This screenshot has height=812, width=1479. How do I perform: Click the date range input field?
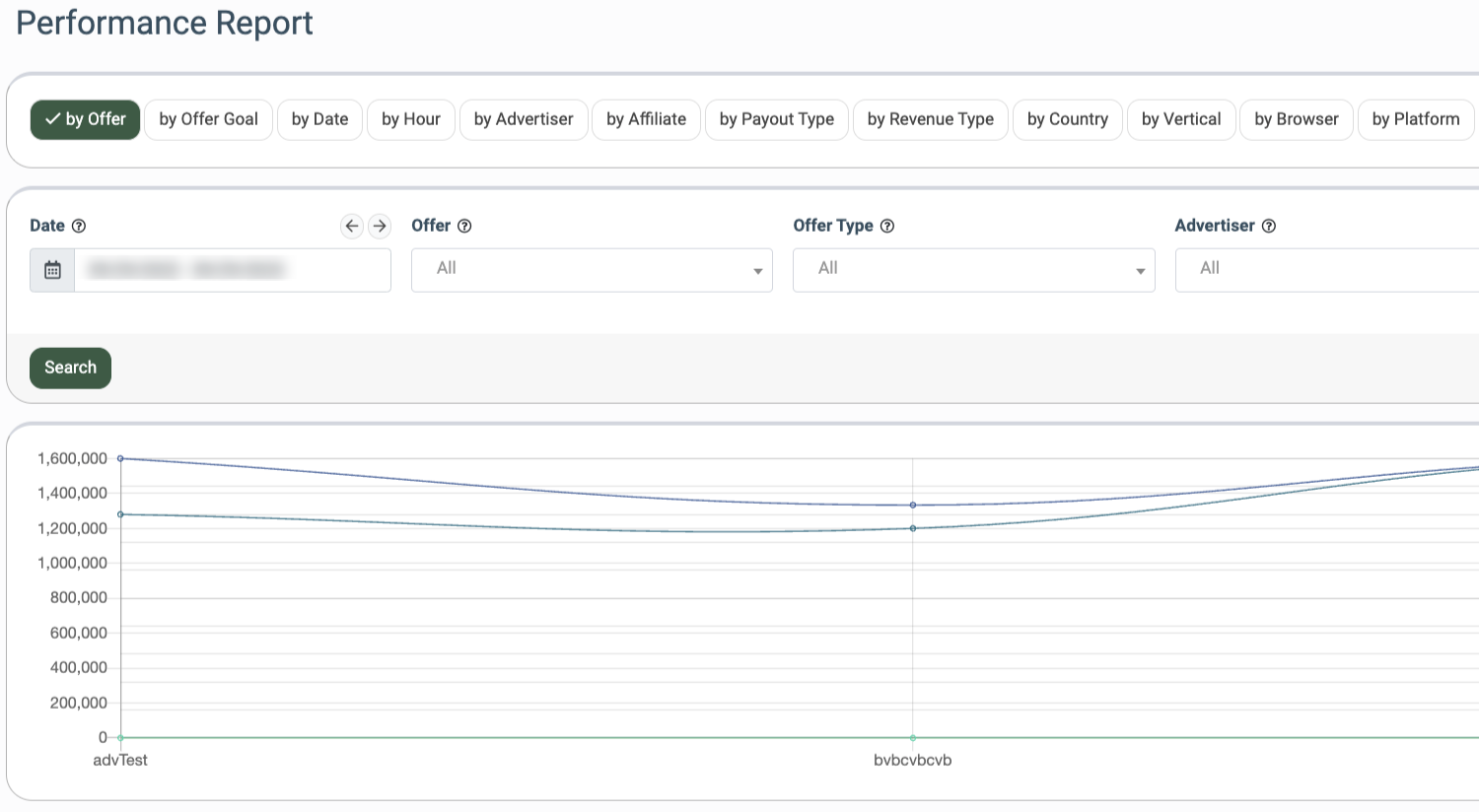coord(233,270)
